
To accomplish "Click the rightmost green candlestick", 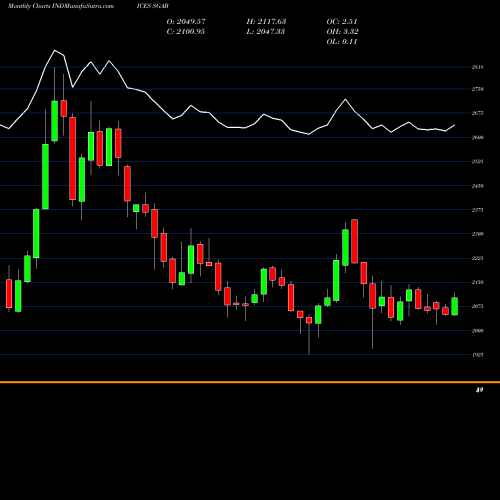I will tap(454, 306).
